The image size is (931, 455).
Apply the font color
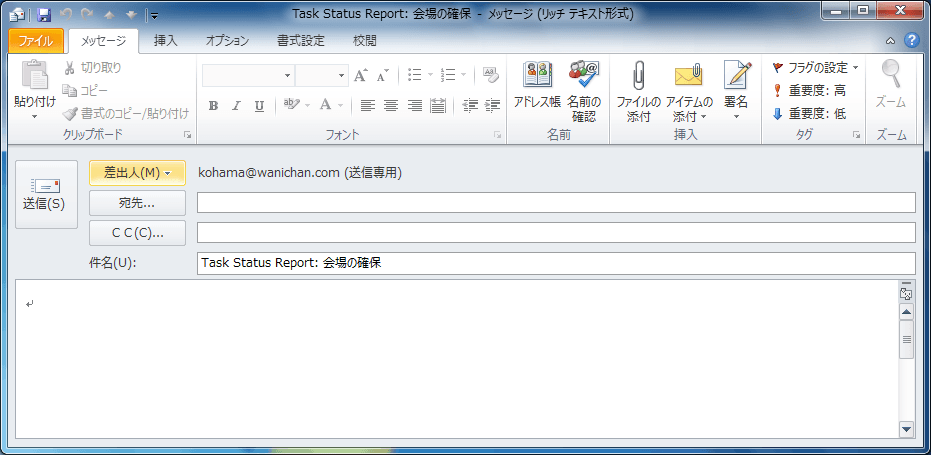click(x=325, y=105)
